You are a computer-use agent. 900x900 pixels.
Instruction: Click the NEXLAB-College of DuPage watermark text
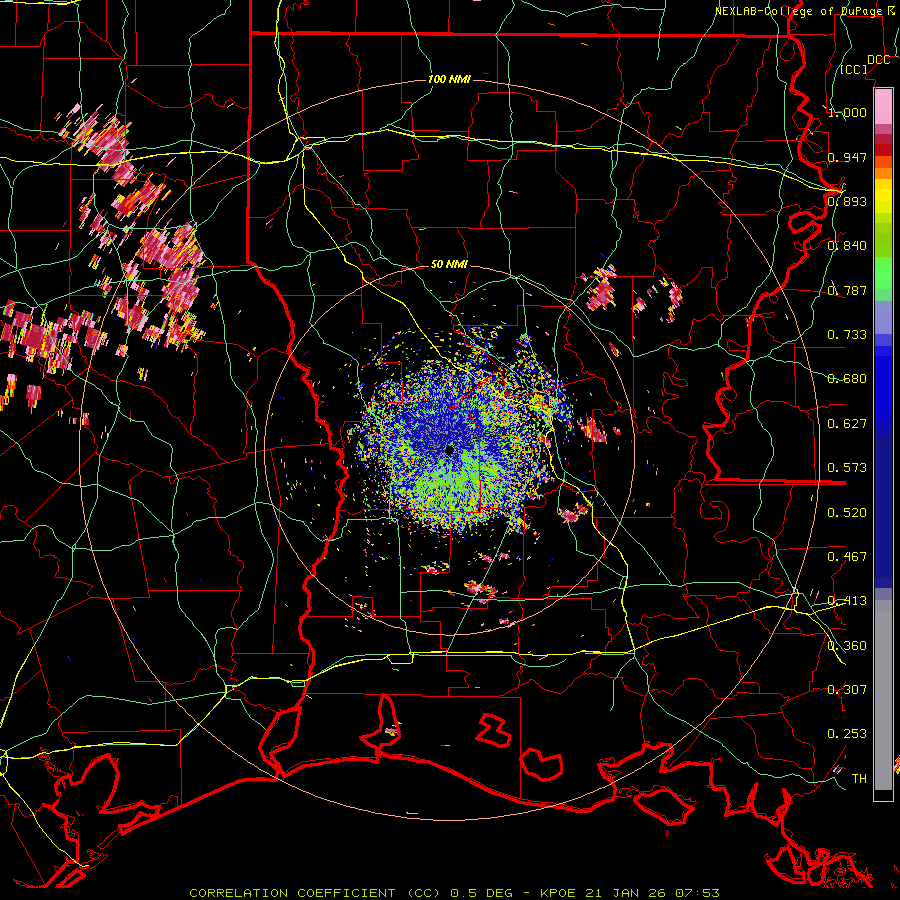806,11
